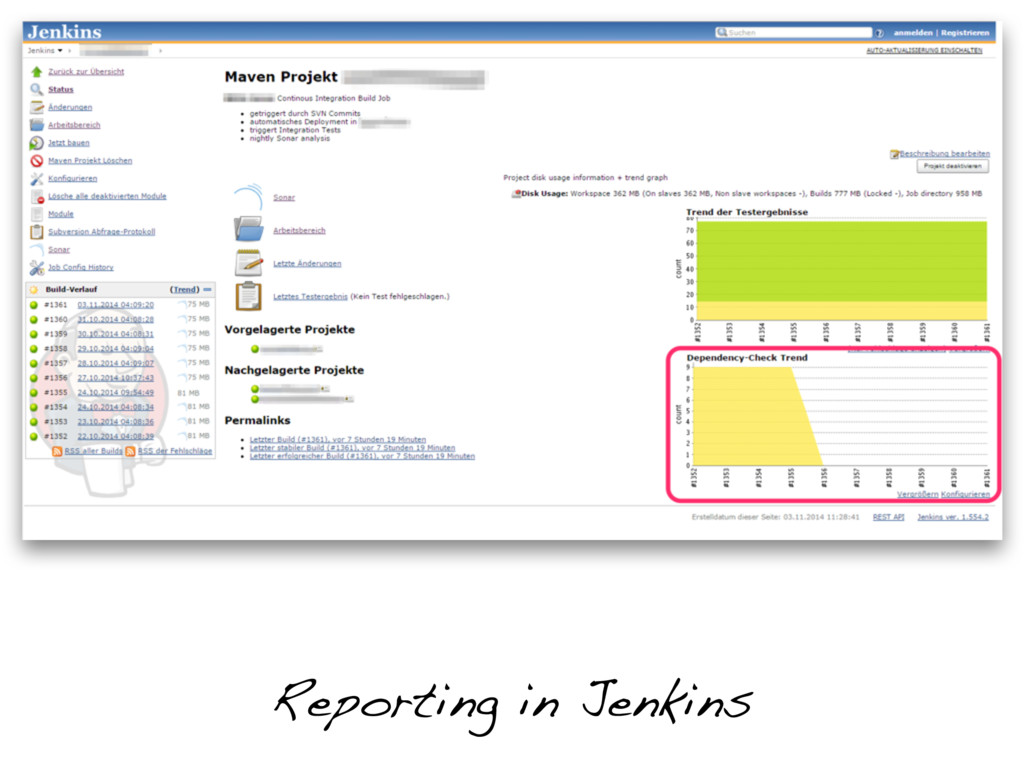Open build dated 31.10.2014 04:08:28
The width and height of the screenshot is (1024, 768).
click(x=116, y=319)
